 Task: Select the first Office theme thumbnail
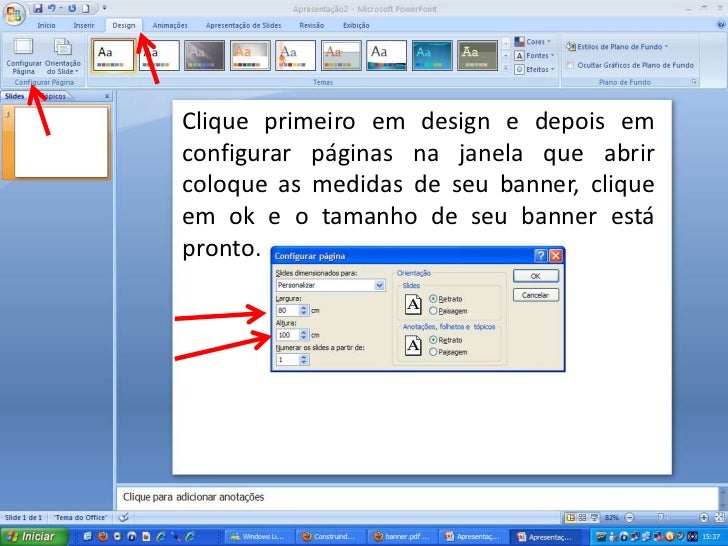(x=113, y=55)
